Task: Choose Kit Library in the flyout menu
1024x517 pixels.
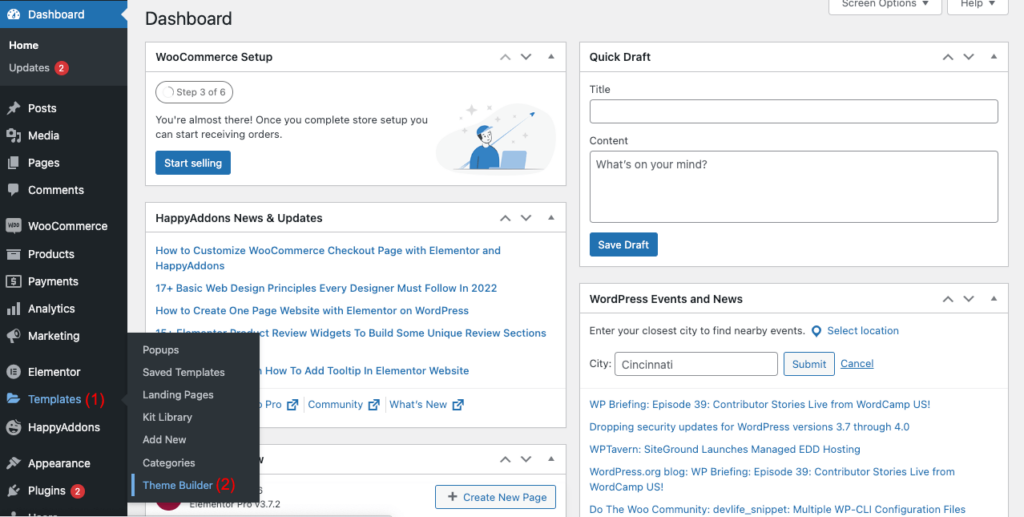Action: 167,417
